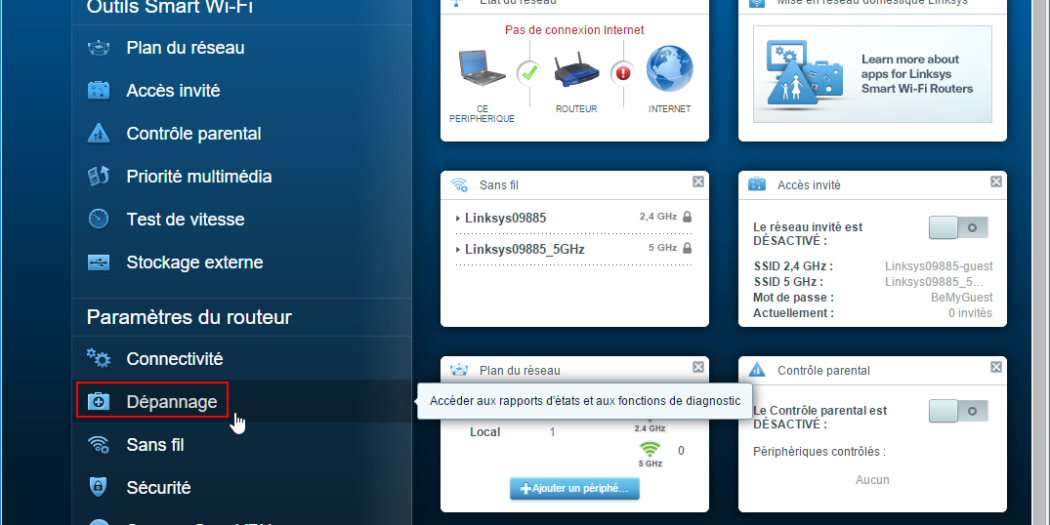Select the Priorité multimédia icon
Viewport: 1050px width, 525px height.
99,177
